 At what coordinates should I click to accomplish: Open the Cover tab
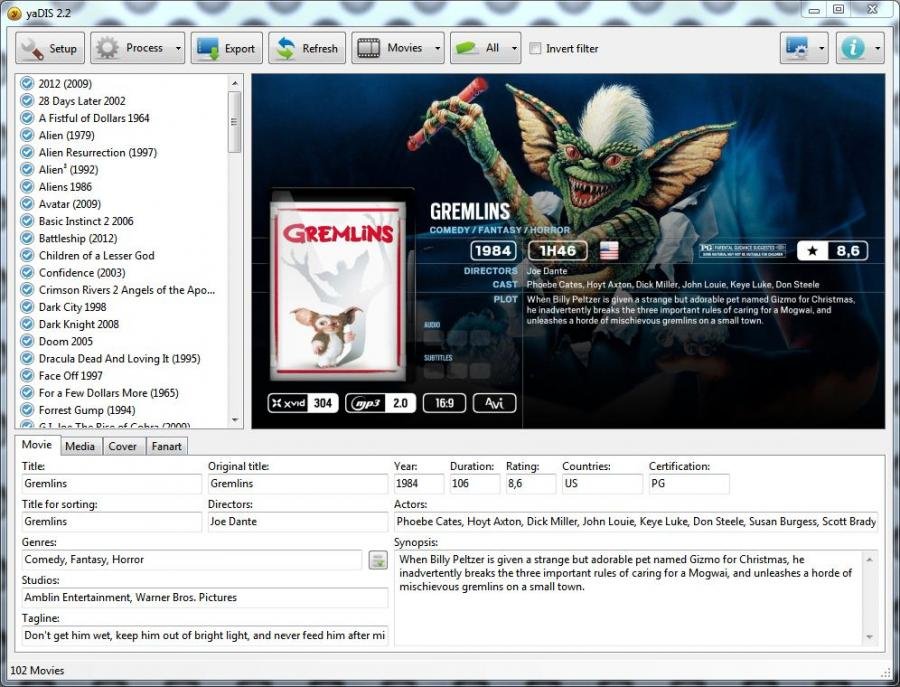point(122,446)
